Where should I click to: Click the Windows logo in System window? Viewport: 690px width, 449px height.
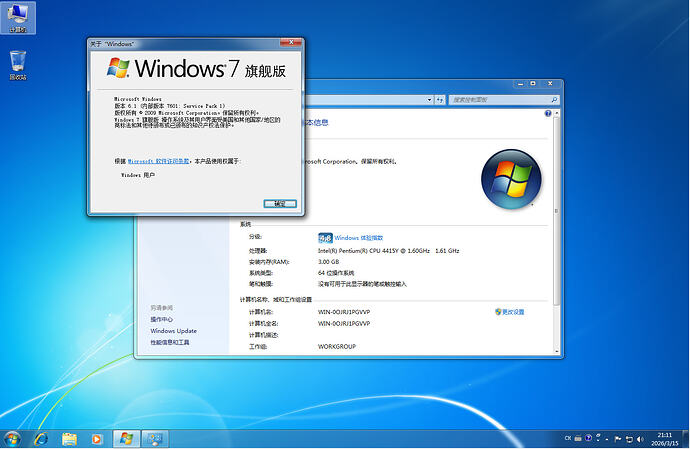[x=511, y=179]
